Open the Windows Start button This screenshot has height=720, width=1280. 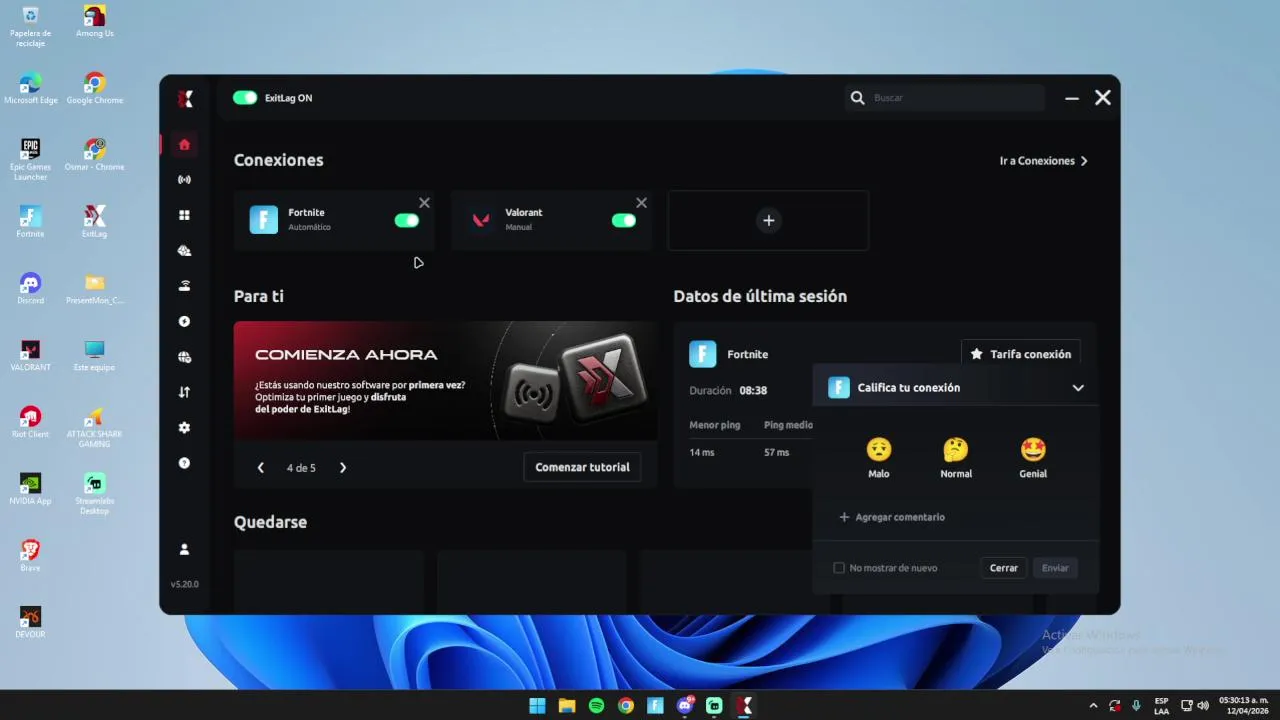(x=537, y=706)
